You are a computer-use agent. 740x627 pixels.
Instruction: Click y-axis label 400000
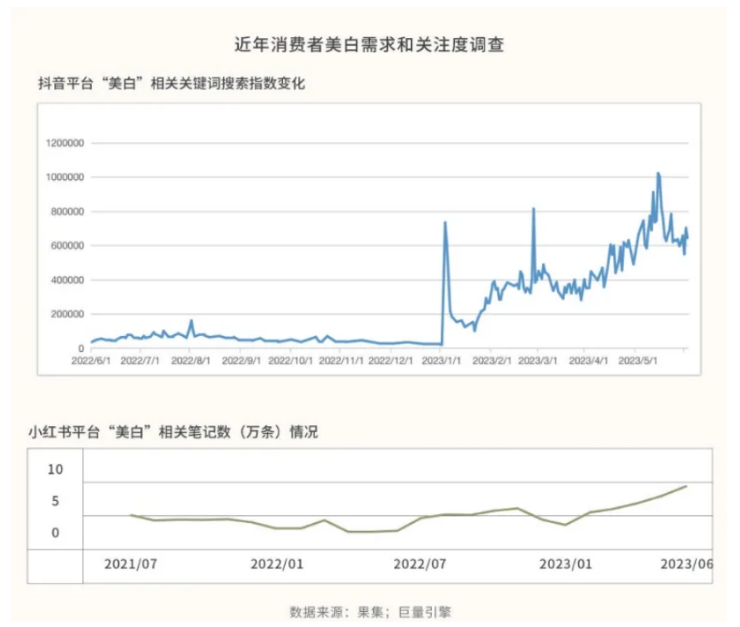pyautogui.click(x=67, y=280)
